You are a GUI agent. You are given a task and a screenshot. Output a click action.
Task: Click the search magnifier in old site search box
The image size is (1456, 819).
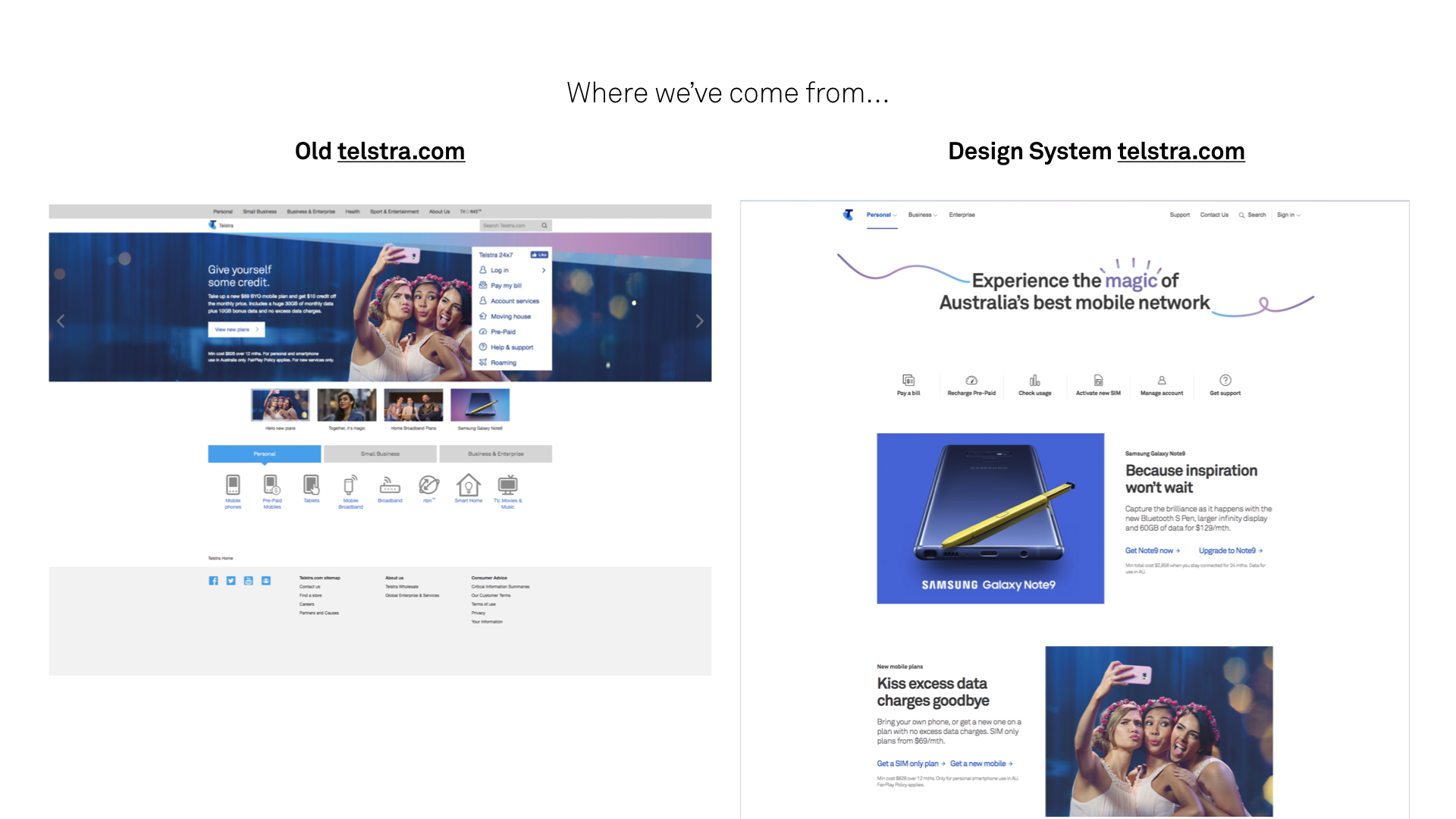(544, 225)
